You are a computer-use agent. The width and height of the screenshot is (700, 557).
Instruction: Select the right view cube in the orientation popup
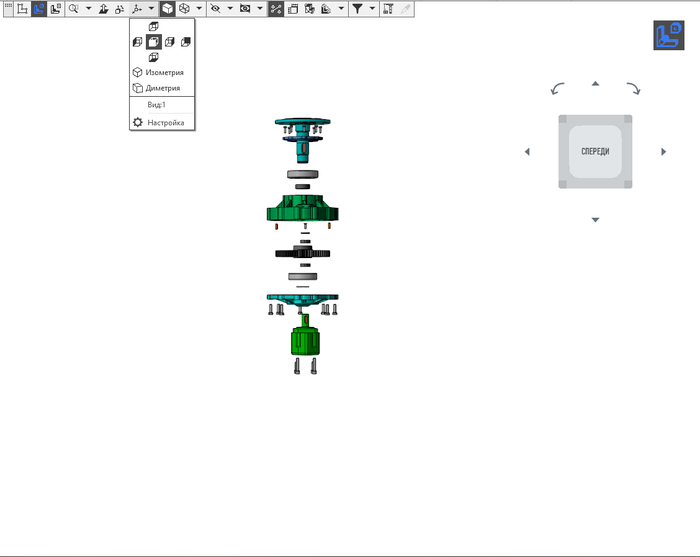click(170, 42)
